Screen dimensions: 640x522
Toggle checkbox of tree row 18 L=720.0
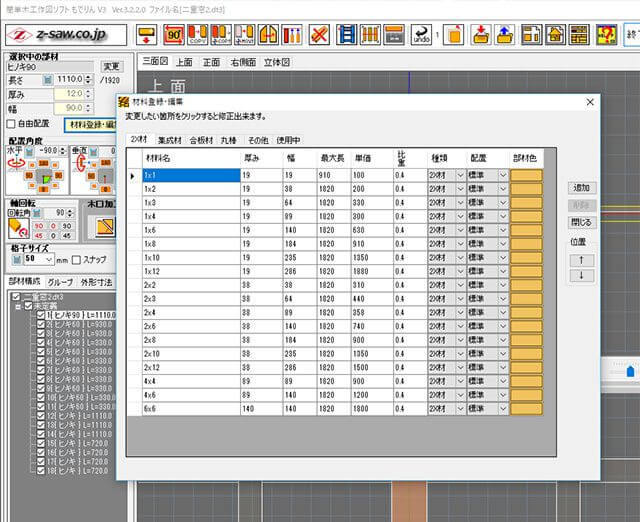point(40,471)
